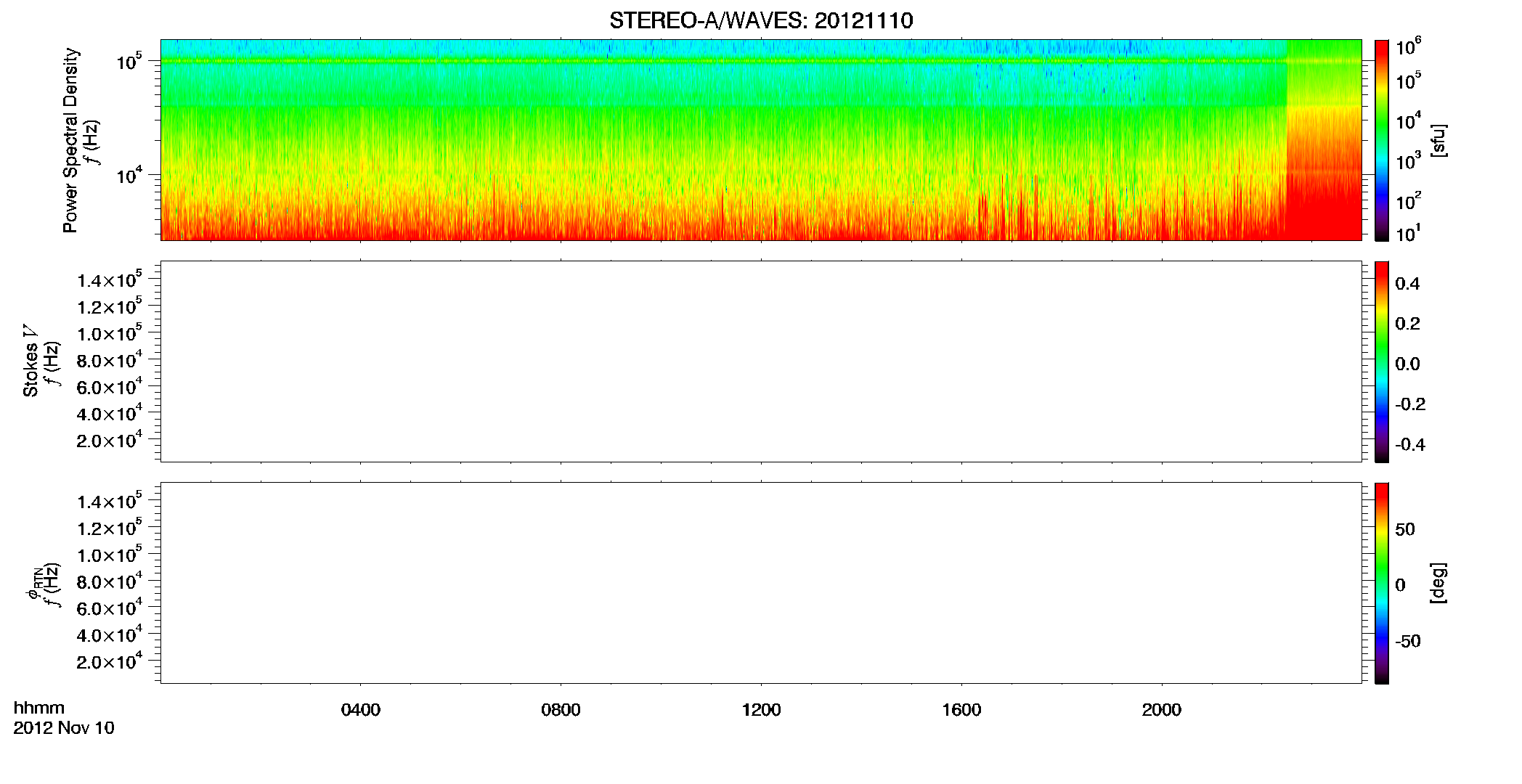Viewport: 1522px width, 784px height.
Task: Click the 0400 time tick label
Action: pyautogui.click(x=361, y=710)
